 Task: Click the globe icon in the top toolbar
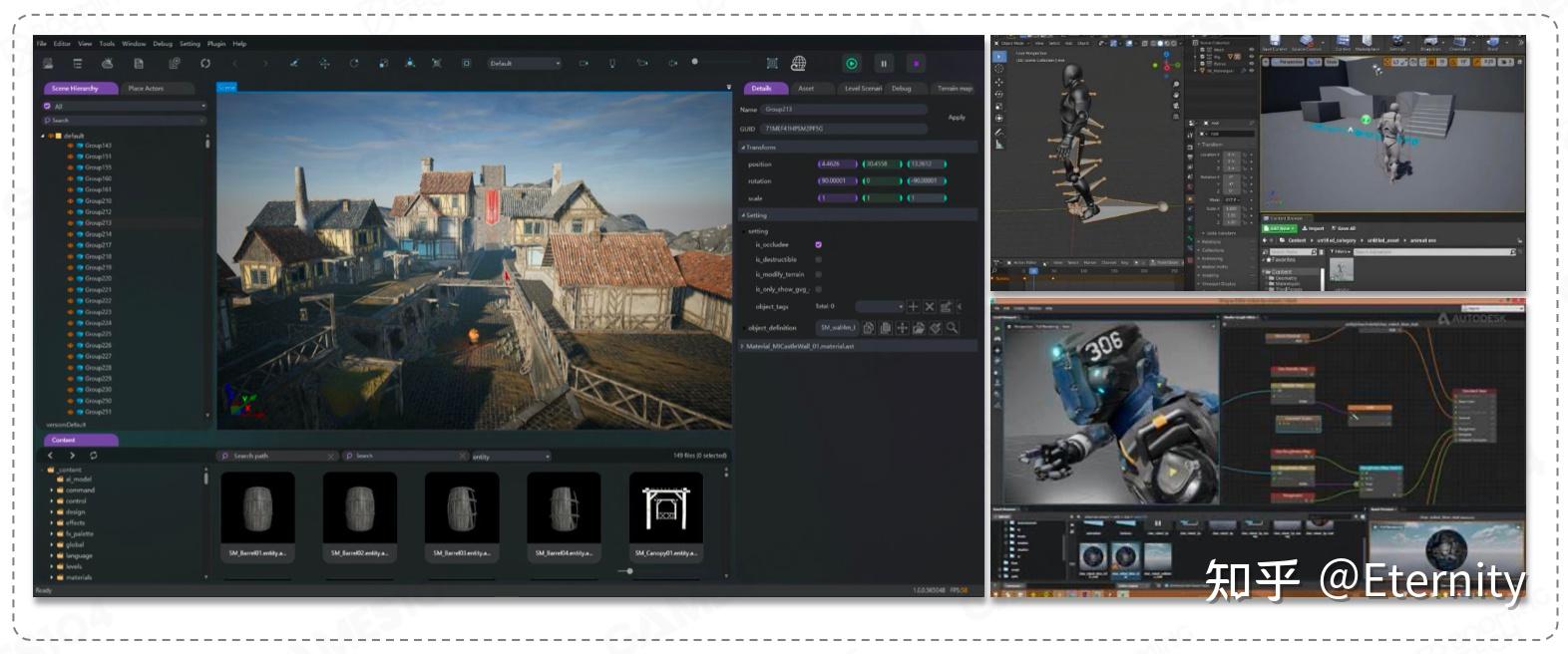click(798, 63)
